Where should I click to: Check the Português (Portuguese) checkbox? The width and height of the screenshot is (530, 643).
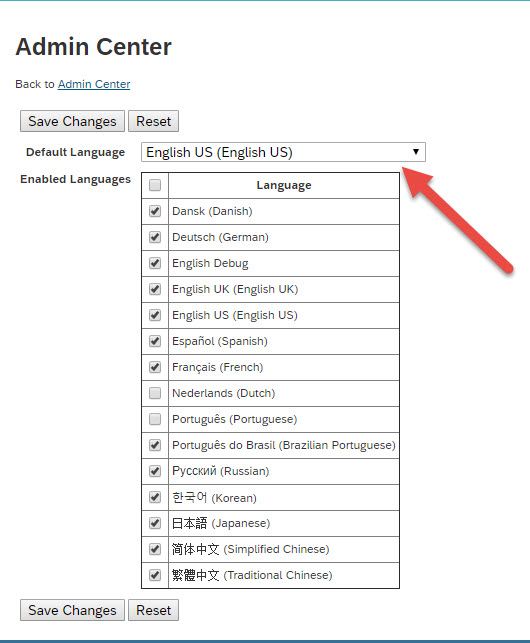tap(155, 419)
